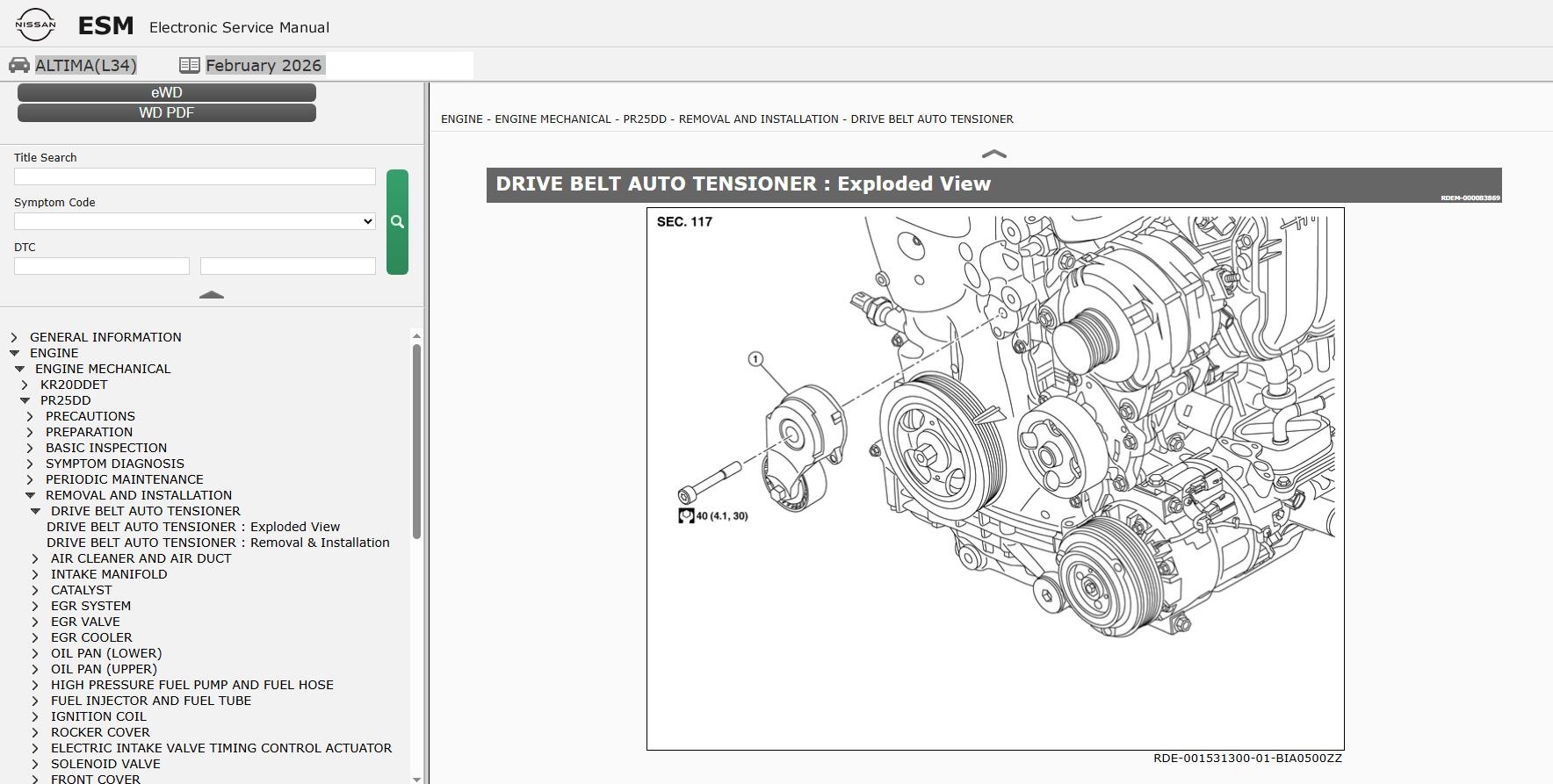Expand PREPARATION section

tap(30, 432)
